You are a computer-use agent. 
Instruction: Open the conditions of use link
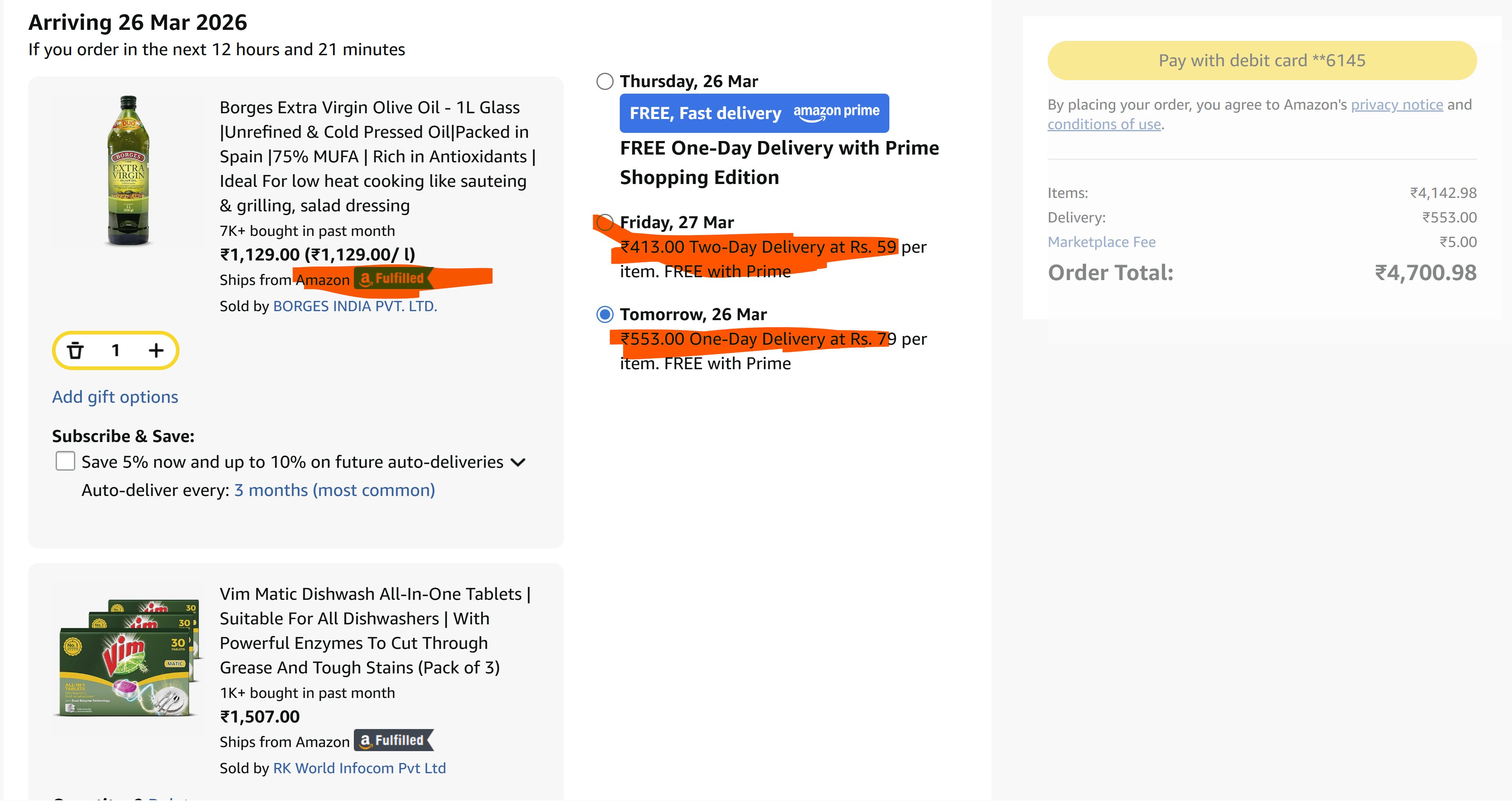(x=1103, y=124)
